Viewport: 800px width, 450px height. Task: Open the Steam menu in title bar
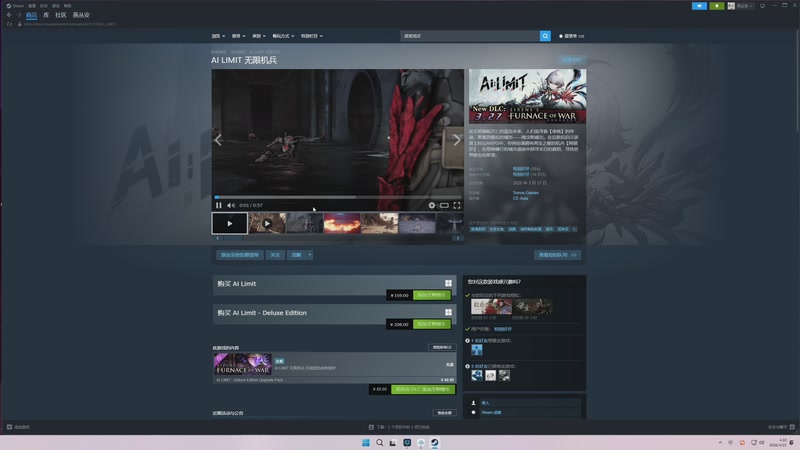coord(15,6)
